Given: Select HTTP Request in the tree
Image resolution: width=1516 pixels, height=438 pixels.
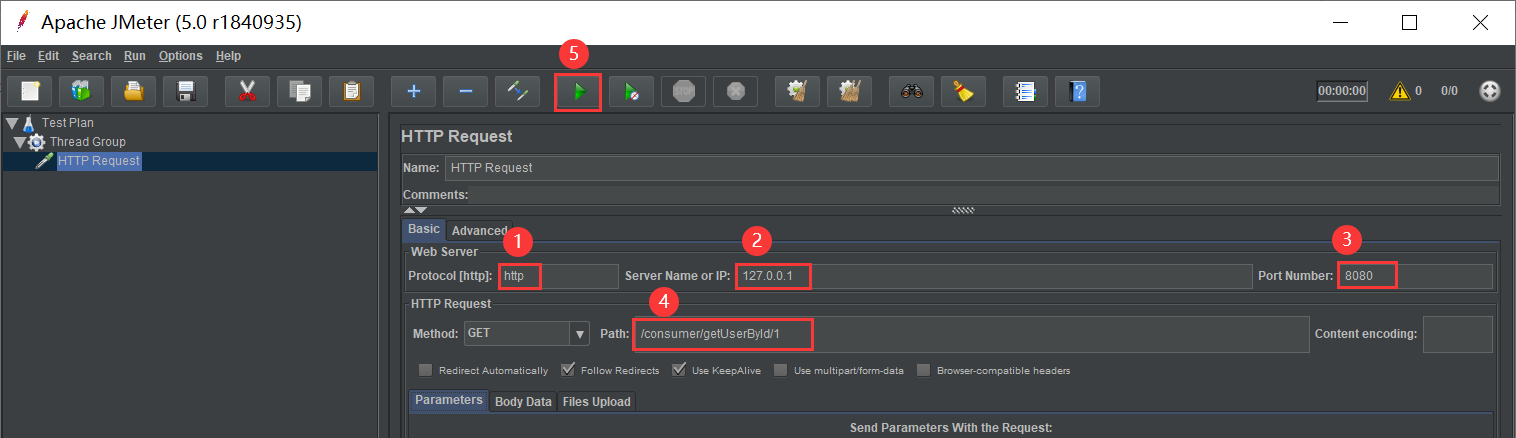Looking at the screenshot, I should (x=99, y=161).
